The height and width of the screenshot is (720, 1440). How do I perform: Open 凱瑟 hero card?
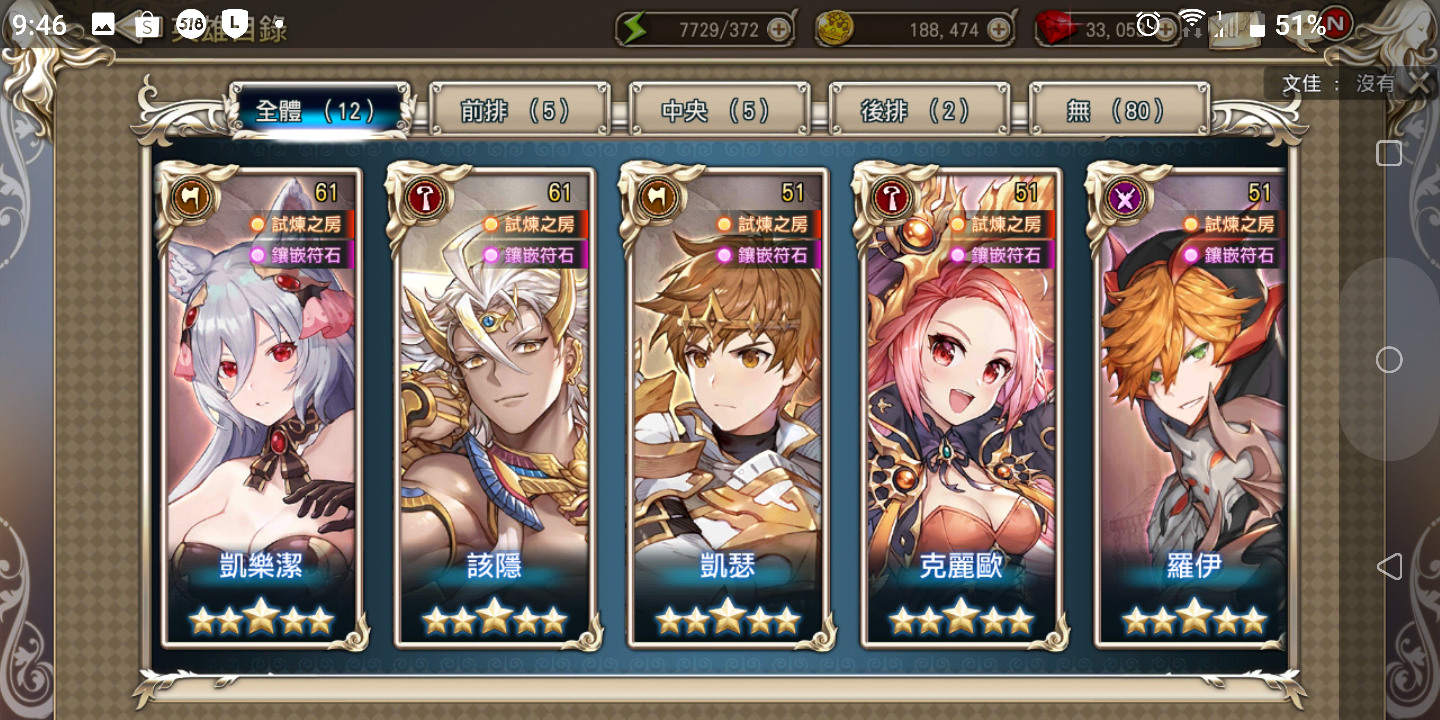click(x=728, y=408)
